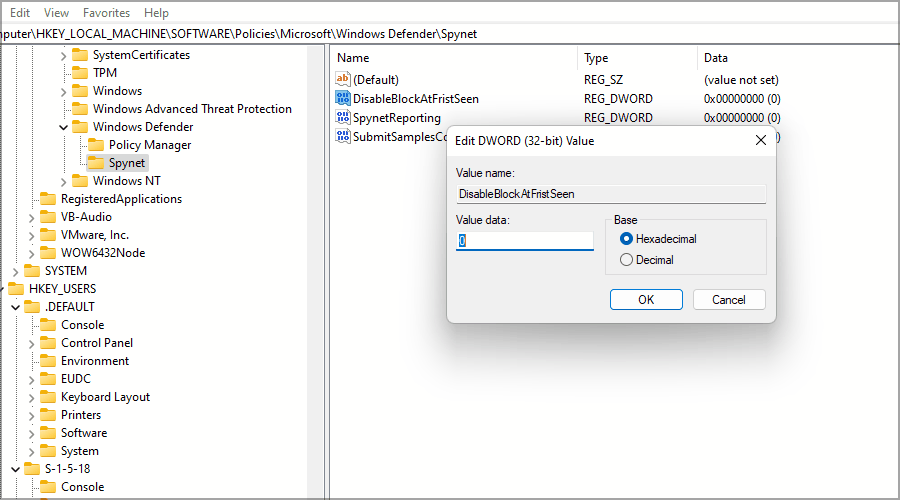900x500 pixels.
Task: Click the HKEY_USERS folder icon
Action: 16,289
